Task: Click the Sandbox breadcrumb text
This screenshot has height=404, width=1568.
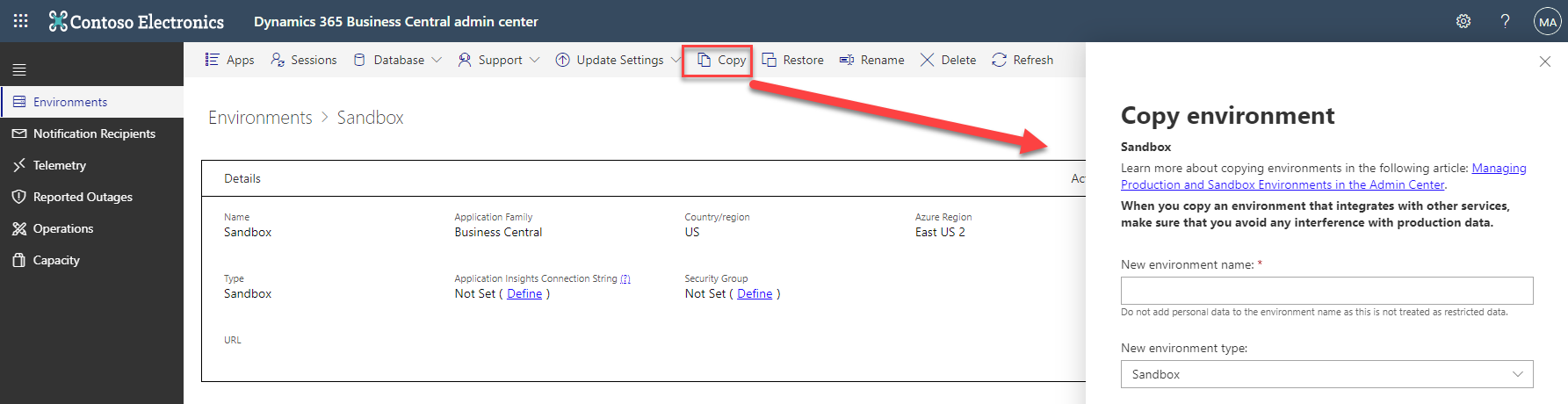Action: (x=370, y=118)
